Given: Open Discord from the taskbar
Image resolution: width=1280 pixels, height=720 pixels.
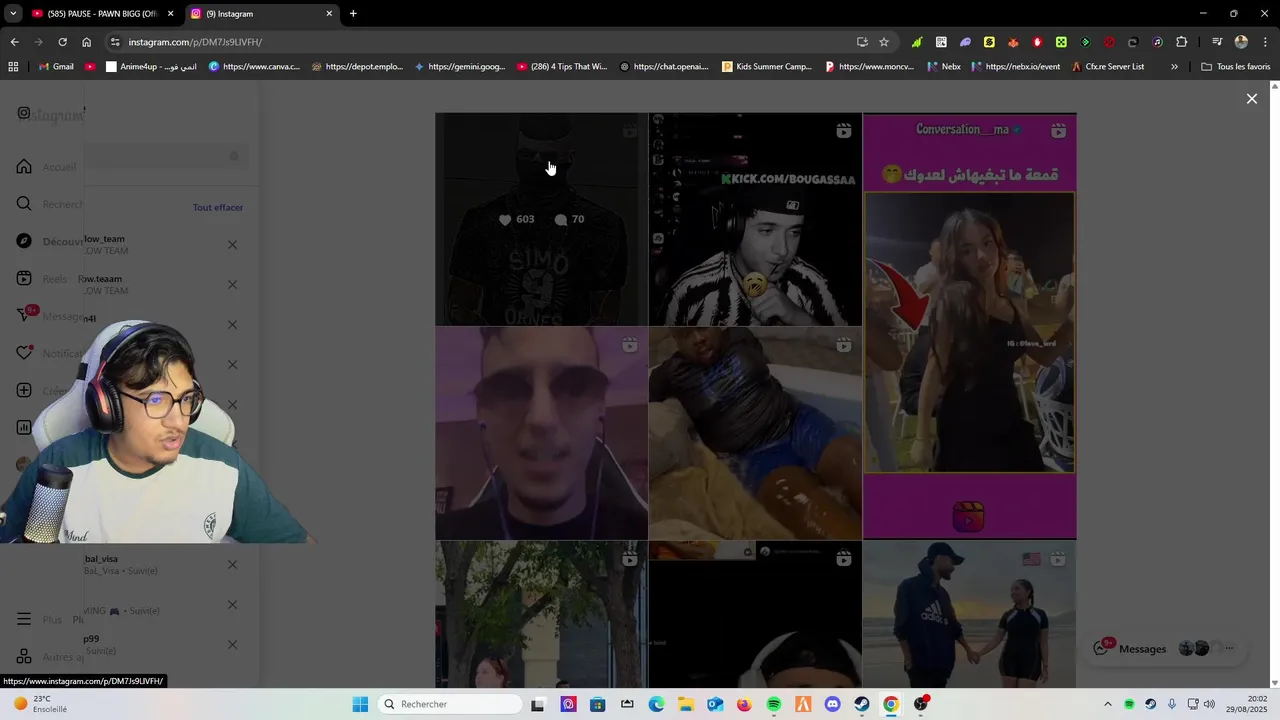Looking at the screenshot, I should point(832,704).
